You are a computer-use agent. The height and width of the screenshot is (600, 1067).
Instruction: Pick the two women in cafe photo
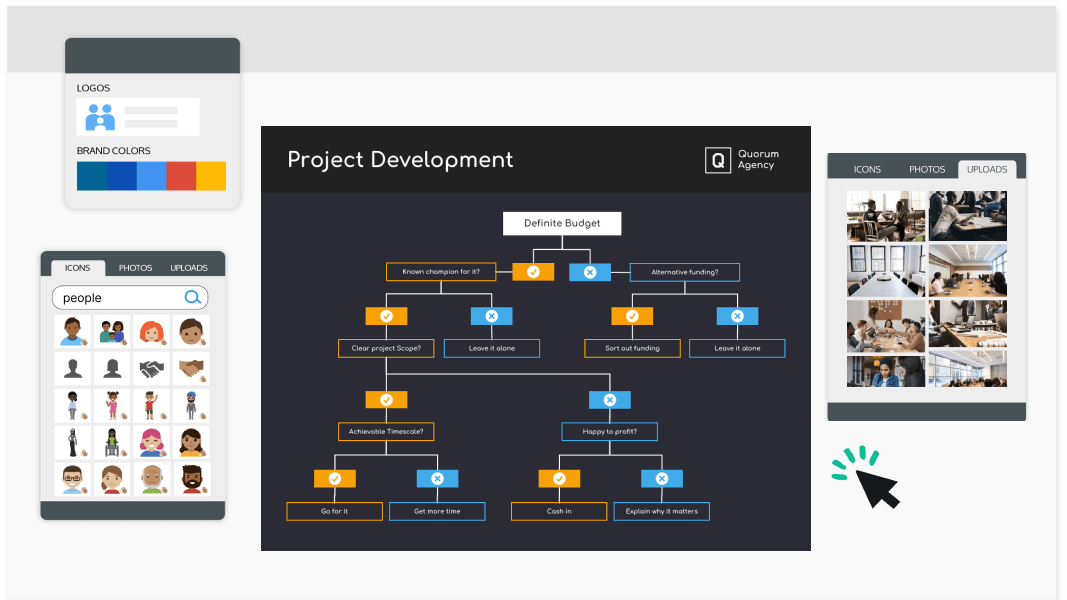(885, 371)
